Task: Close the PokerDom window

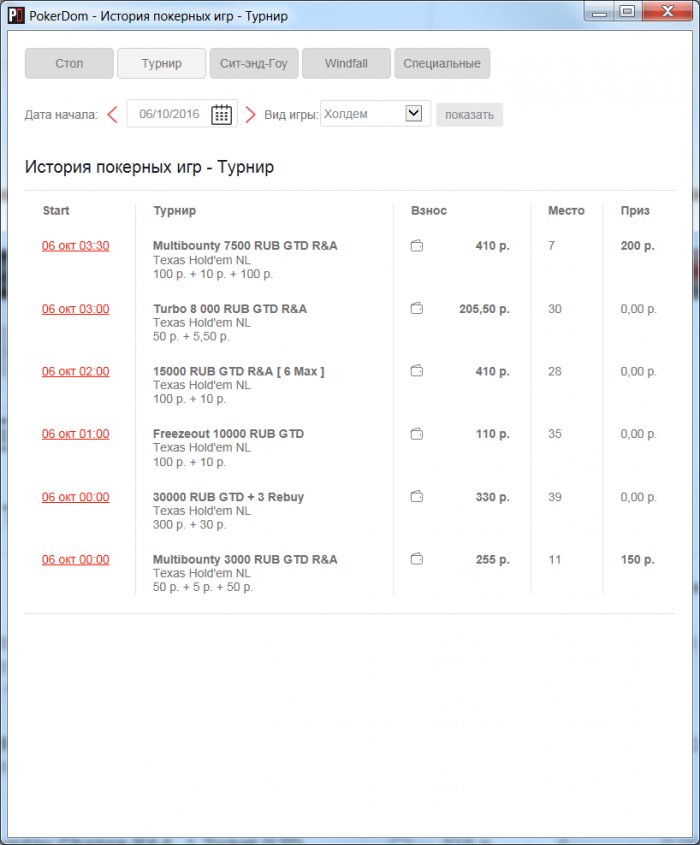Action: pos(667,11)
